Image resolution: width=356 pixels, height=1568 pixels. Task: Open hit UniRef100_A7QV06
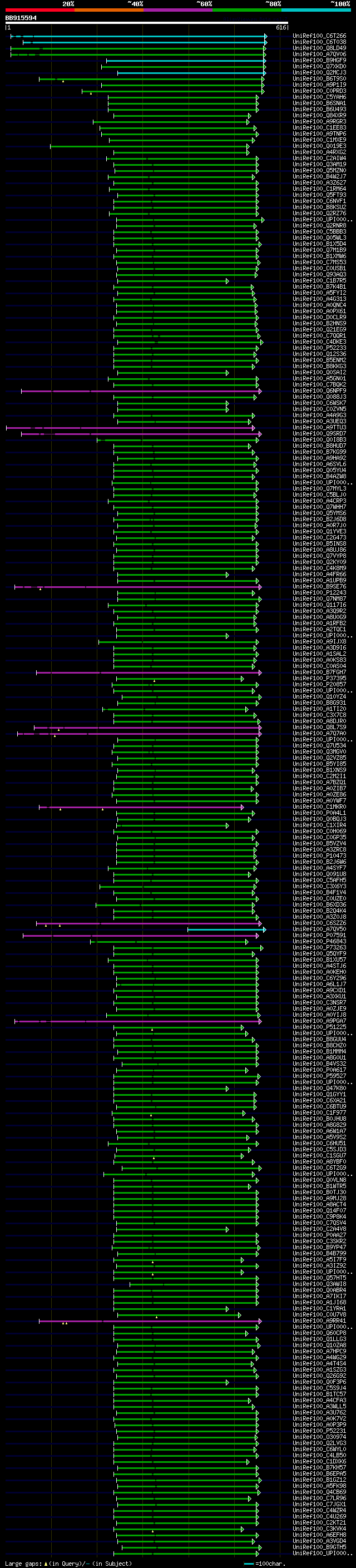click(319, 54)
